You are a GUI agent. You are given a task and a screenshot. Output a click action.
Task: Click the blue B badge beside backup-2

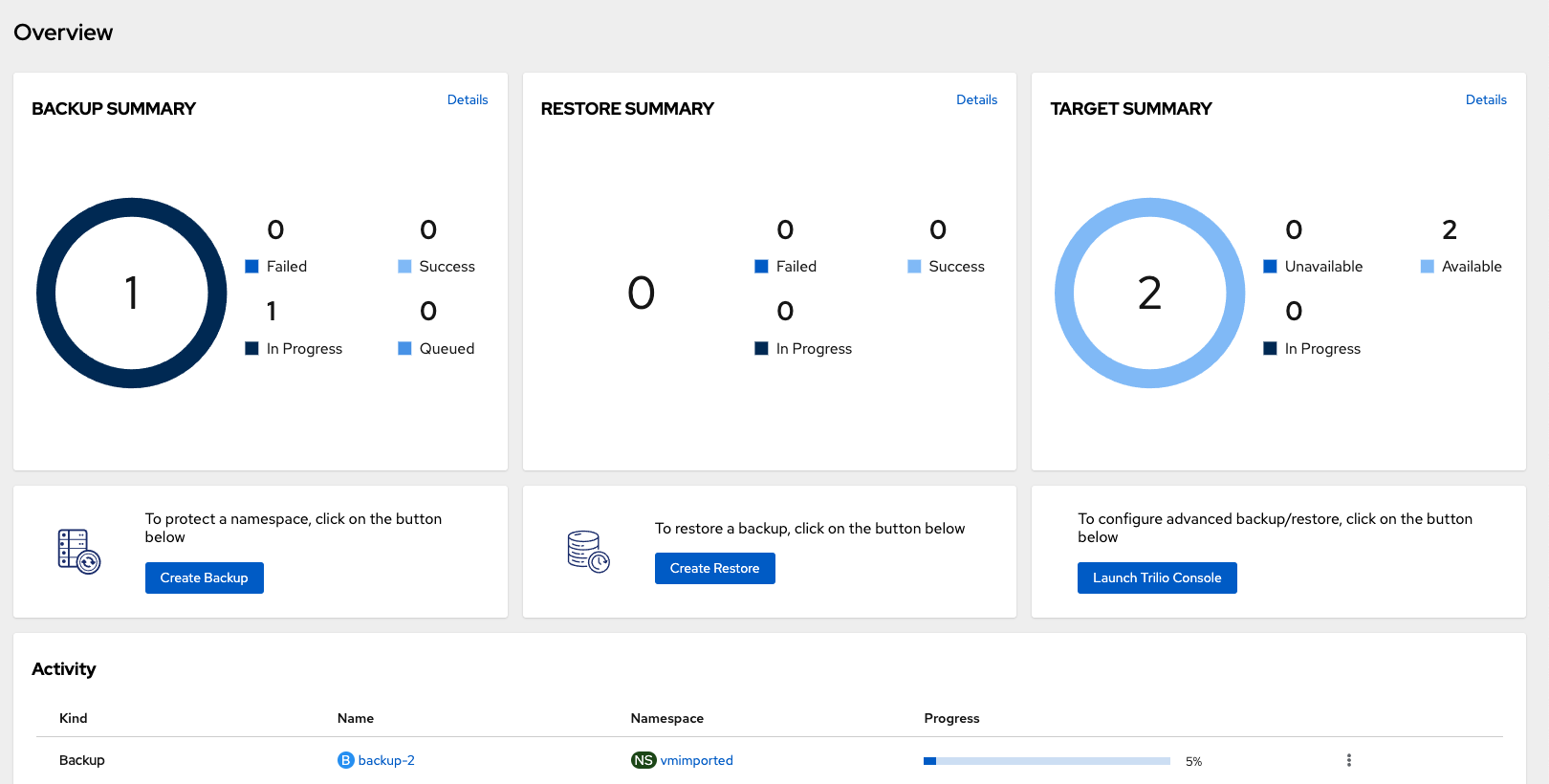345,760
